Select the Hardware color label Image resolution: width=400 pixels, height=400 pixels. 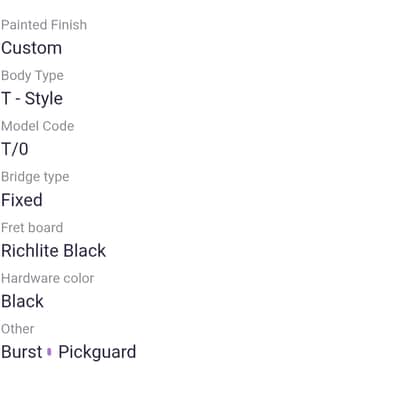[x=48, y=278]
